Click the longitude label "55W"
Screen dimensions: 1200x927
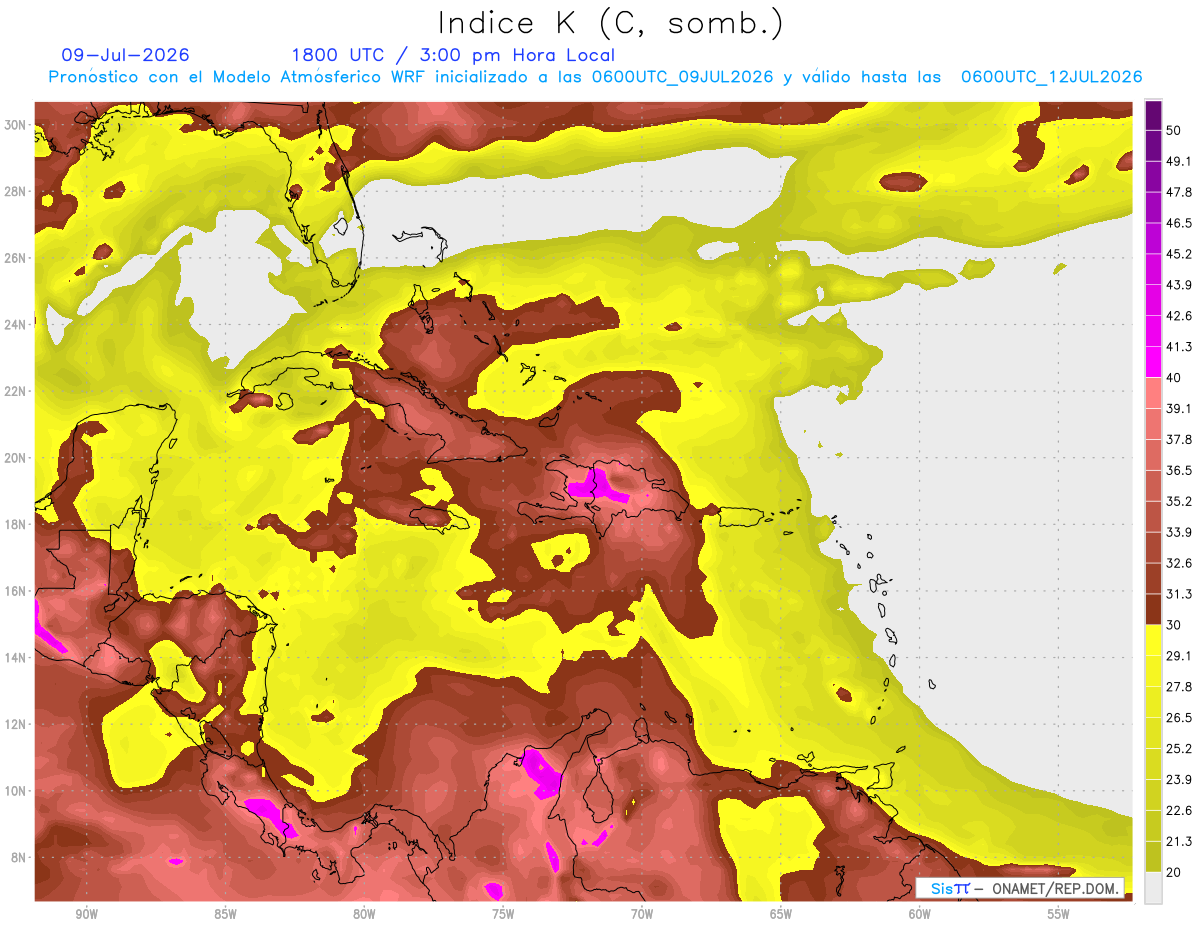[x=1059, y=915]
